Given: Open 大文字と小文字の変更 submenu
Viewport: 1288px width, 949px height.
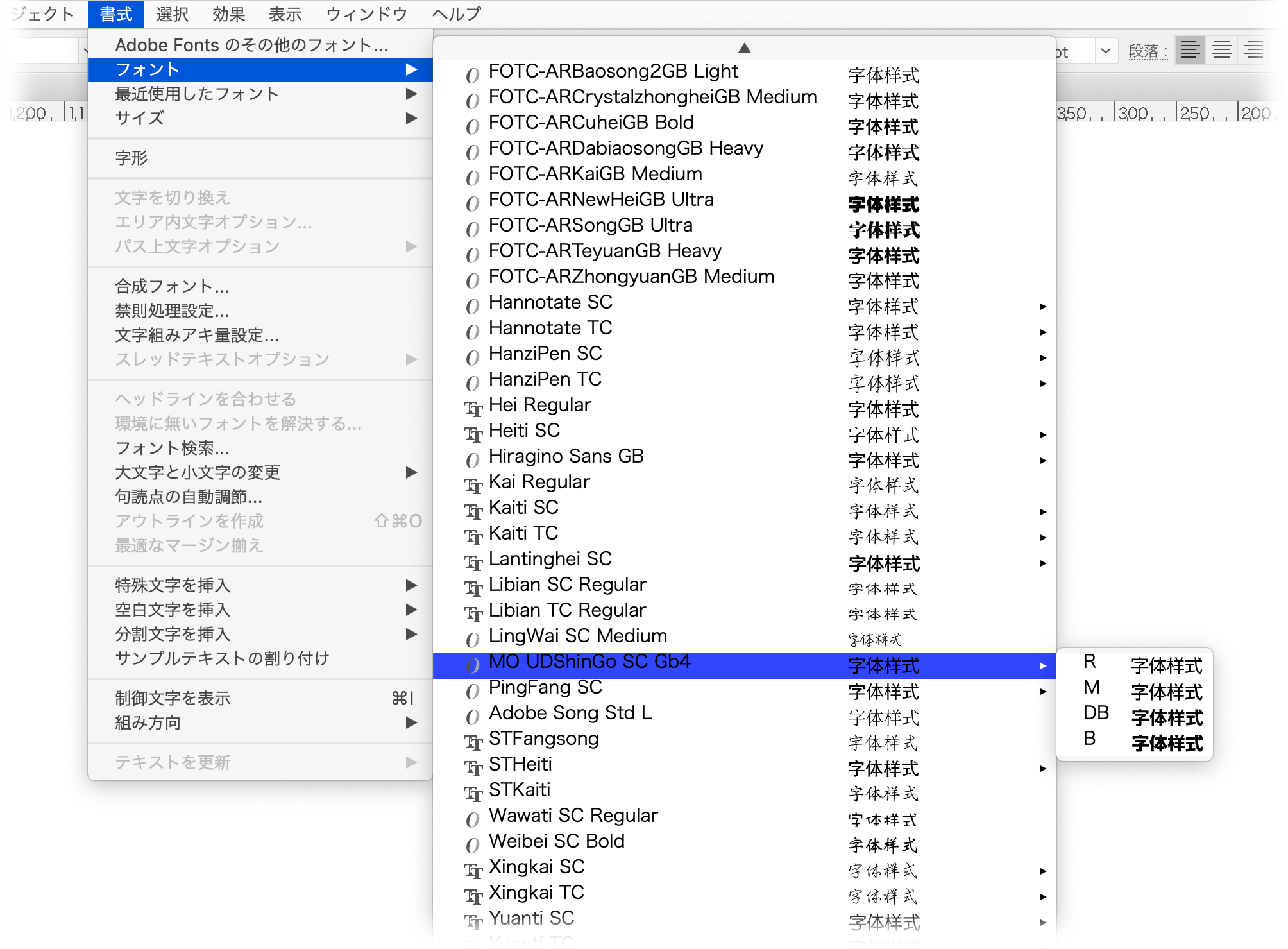Looking at the screenshot, I should coord(260,472).
